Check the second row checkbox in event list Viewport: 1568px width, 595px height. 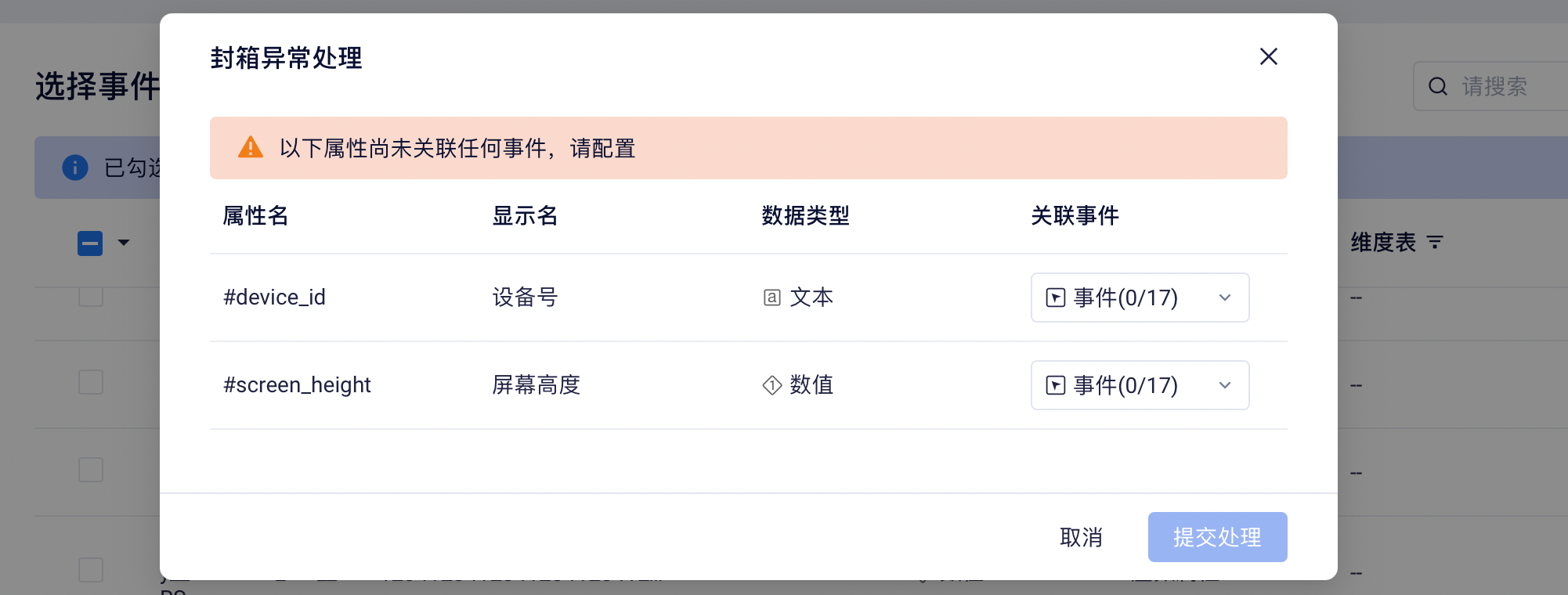coord(91,382)
